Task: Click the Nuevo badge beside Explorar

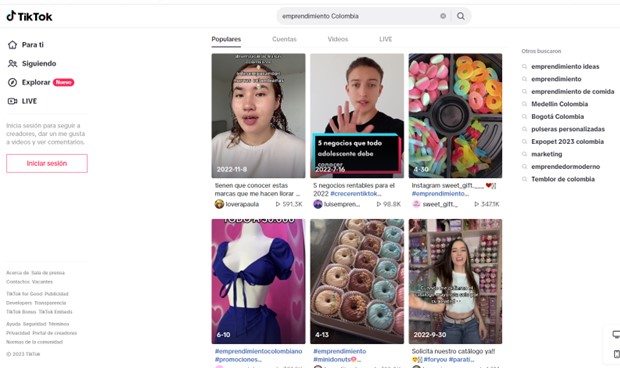Action: (x=63, y=82)
